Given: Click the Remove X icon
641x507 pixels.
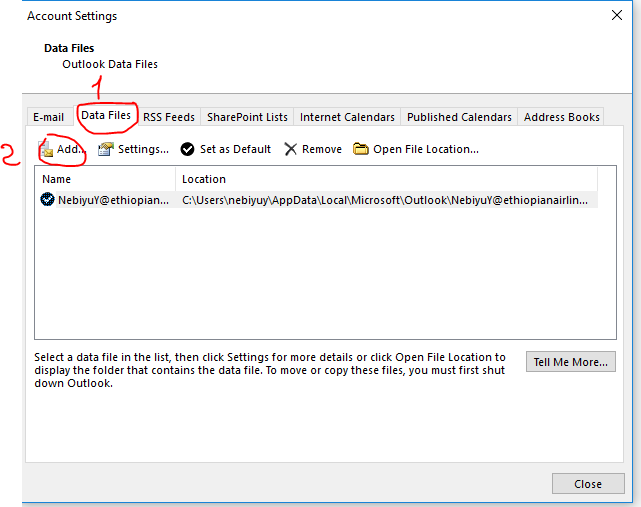Looking at the screenshot, I should (x=290, y=149).
